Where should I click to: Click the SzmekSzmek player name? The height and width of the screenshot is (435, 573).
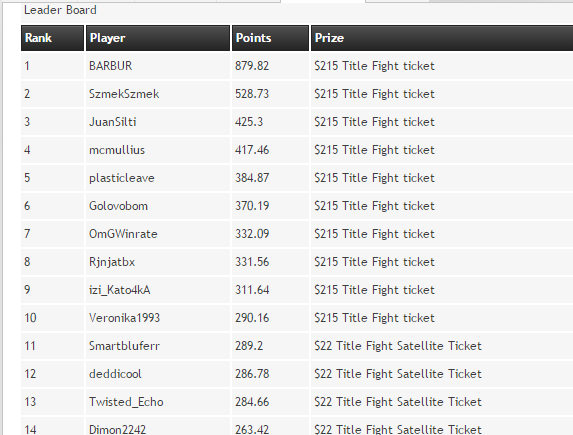tap(124, 94)
